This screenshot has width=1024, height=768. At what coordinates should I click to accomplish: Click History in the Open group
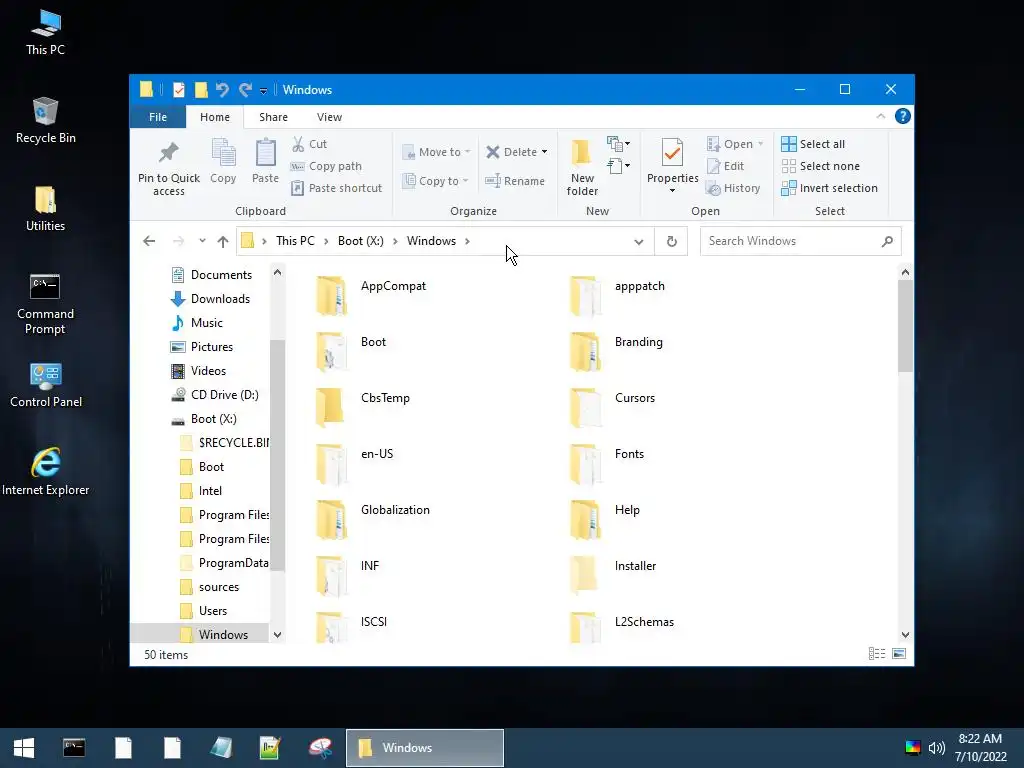(733, 188)
